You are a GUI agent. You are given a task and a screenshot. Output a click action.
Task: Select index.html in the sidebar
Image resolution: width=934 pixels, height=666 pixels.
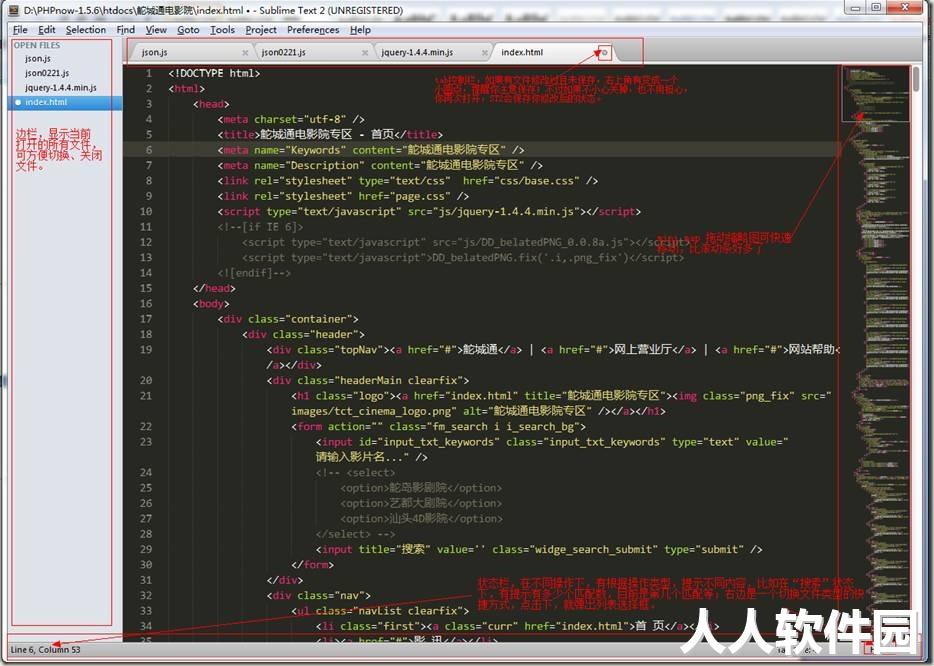66,102
